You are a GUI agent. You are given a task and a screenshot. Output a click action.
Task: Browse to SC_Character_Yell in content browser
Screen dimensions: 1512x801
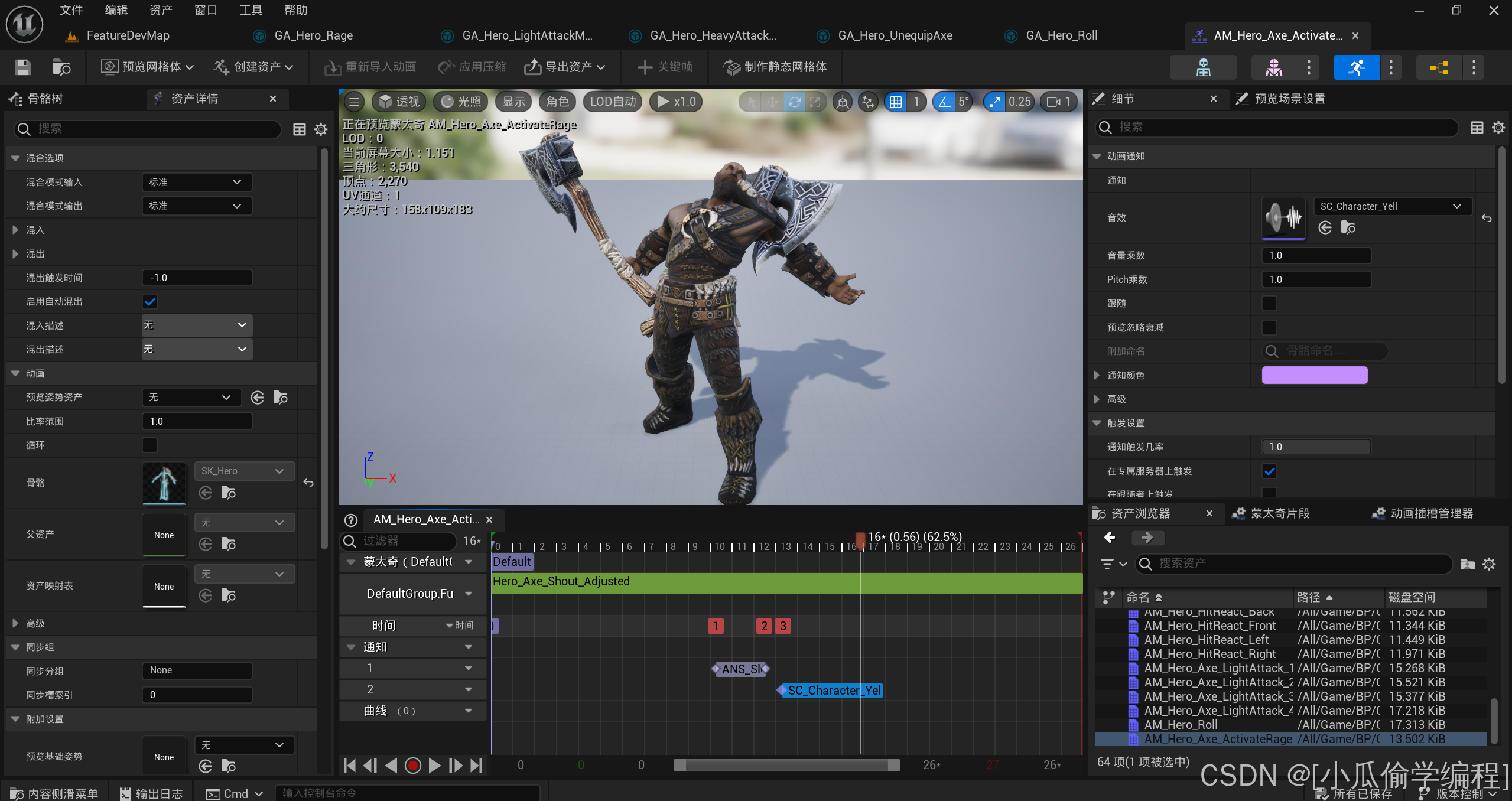[1348, 227]
